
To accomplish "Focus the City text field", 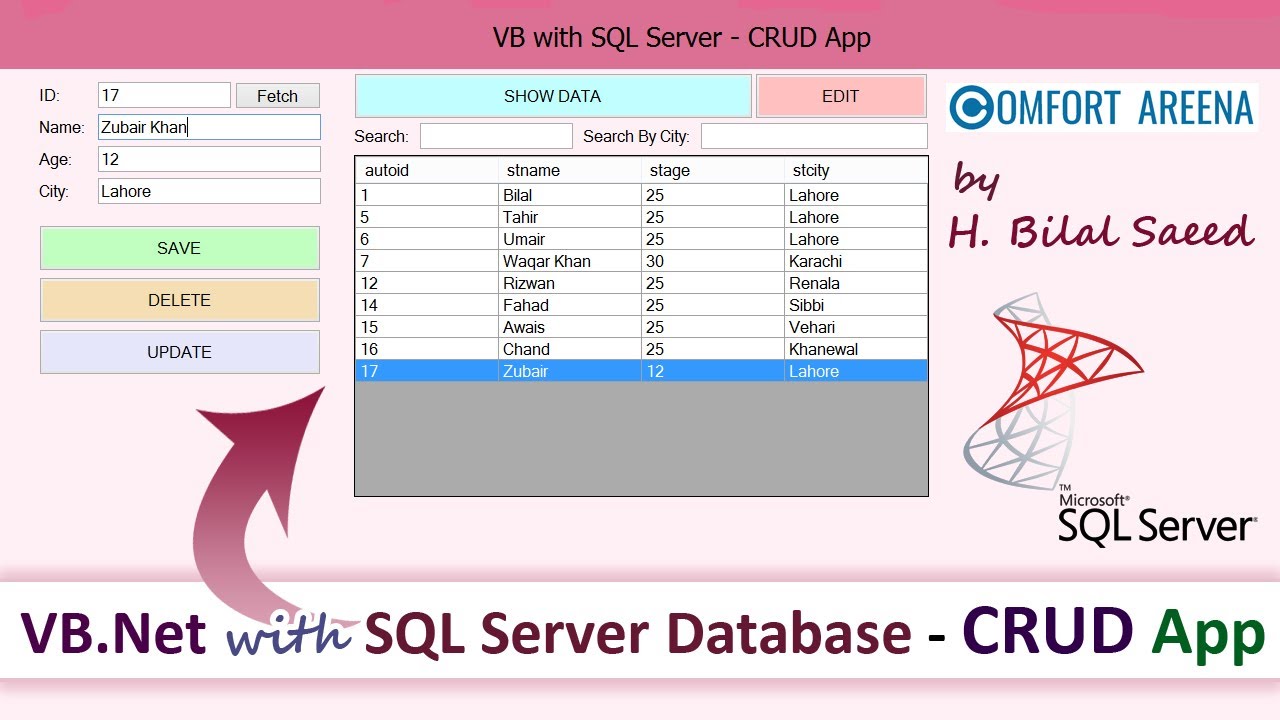I will click(x=209, y=191).
